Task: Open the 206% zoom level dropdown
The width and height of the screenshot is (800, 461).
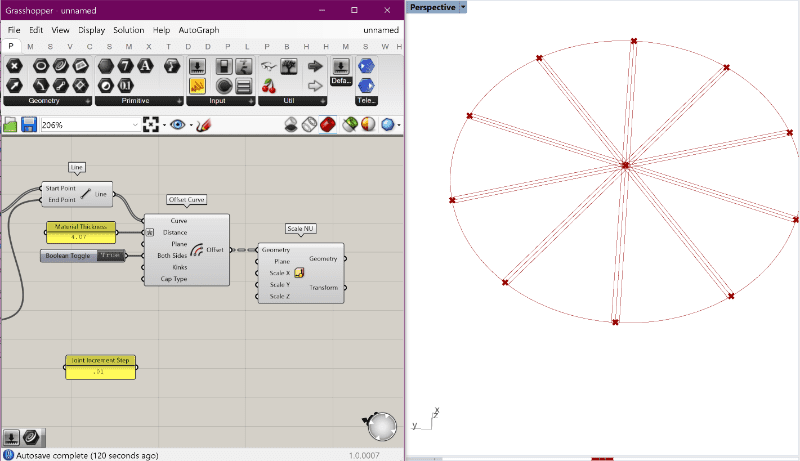Action: [135, 125]
